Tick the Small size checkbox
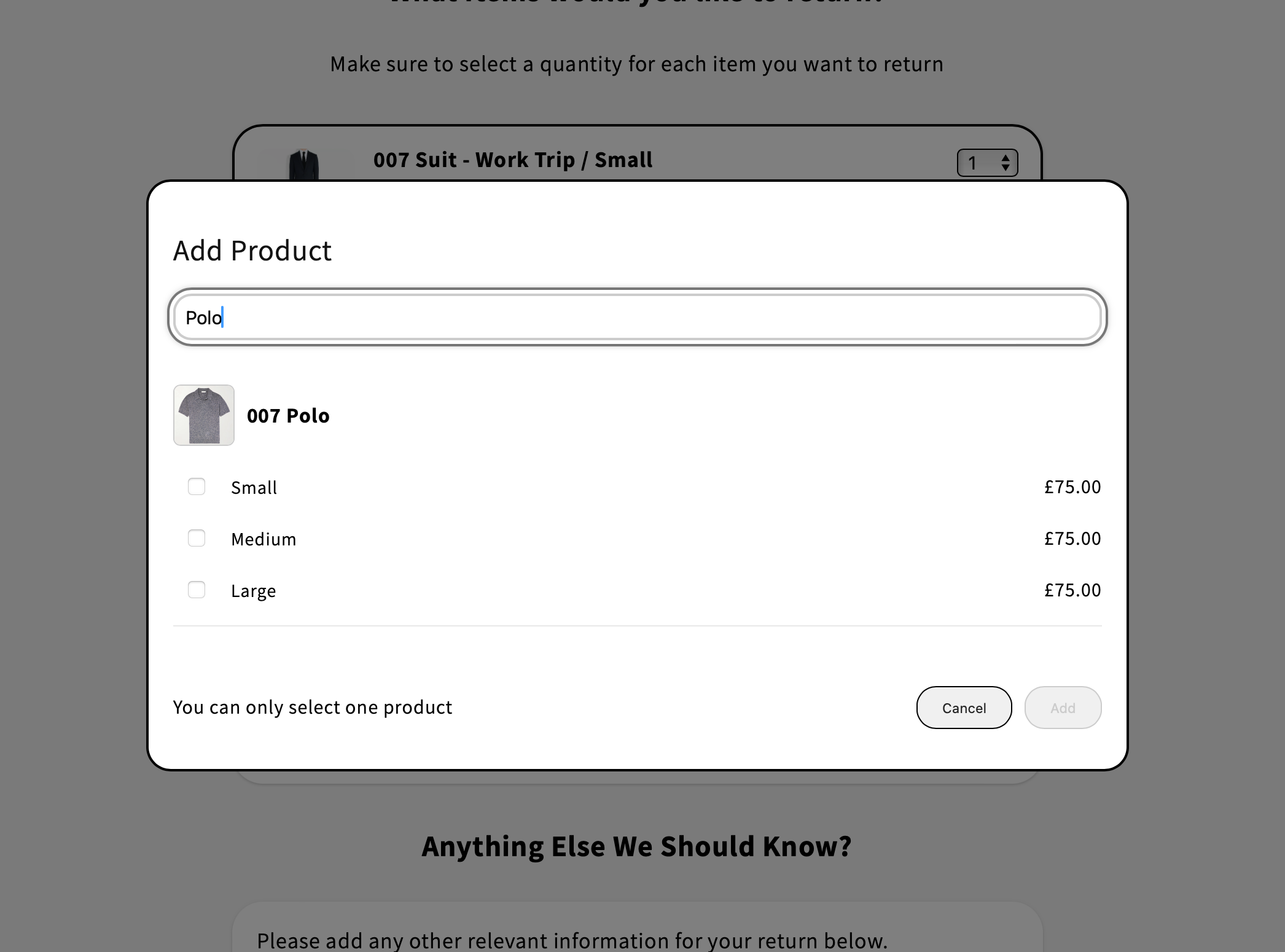Image resolution: width=1285 pixels, height=952 pixels. tap(197, 486)
